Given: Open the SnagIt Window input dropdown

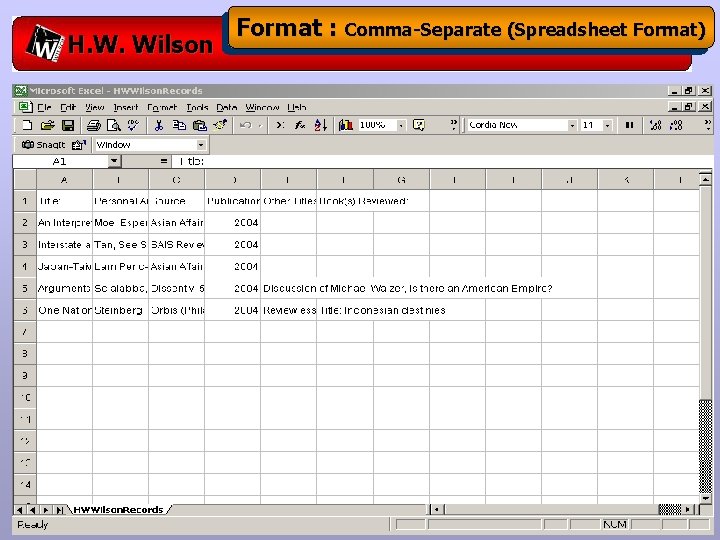Looking at the screenshot, I should (x=201, y=145).
